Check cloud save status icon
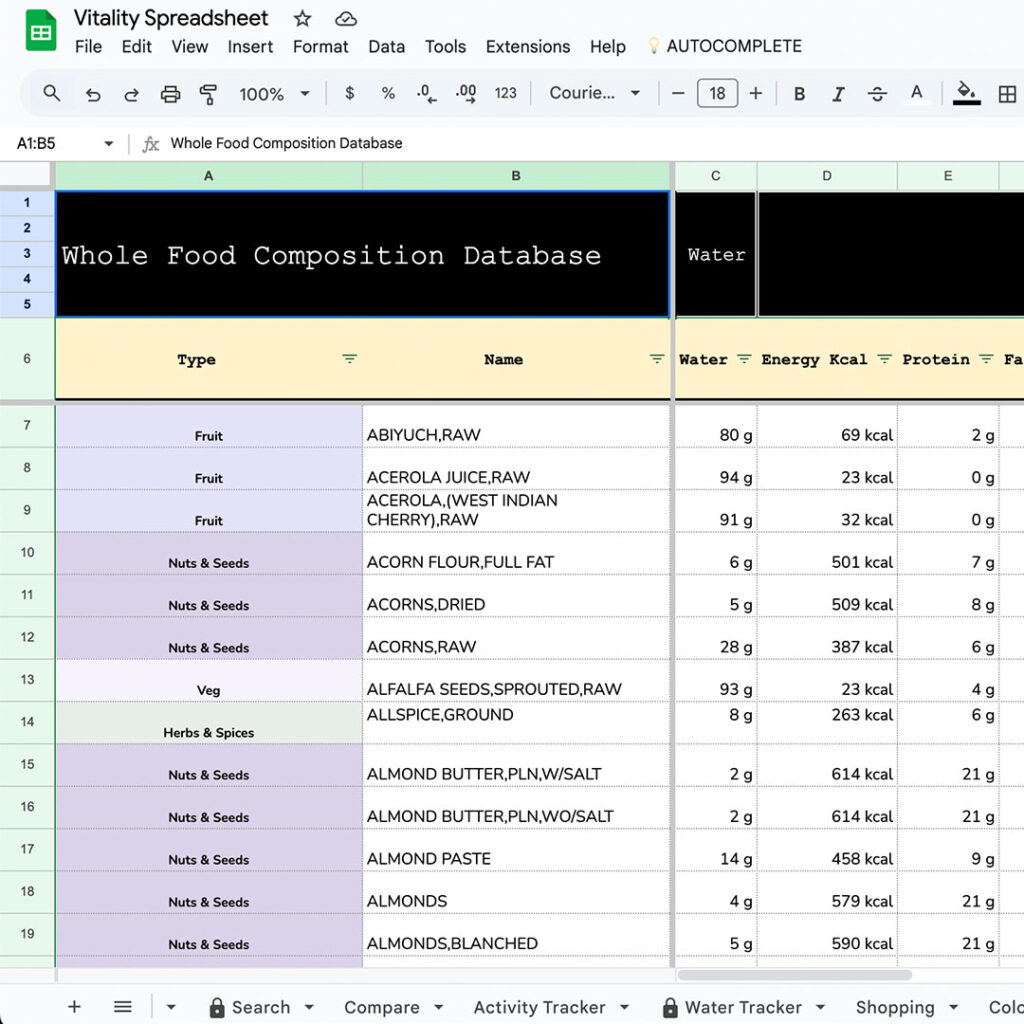The width and height of the screenshot is (1024, 1024). point(345,19)
